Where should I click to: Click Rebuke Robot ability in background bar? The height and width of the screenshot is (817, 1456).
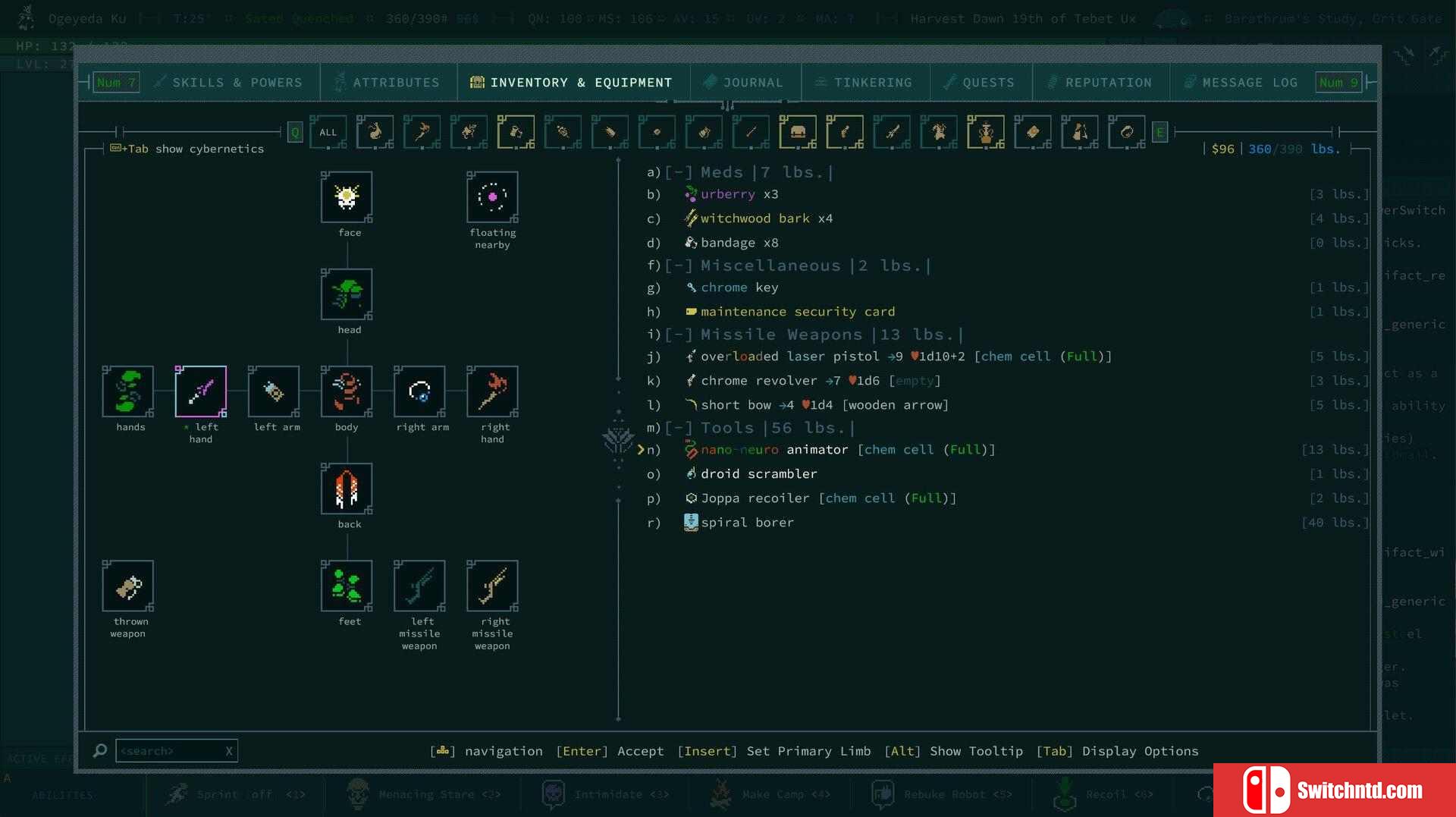(942, 794)
